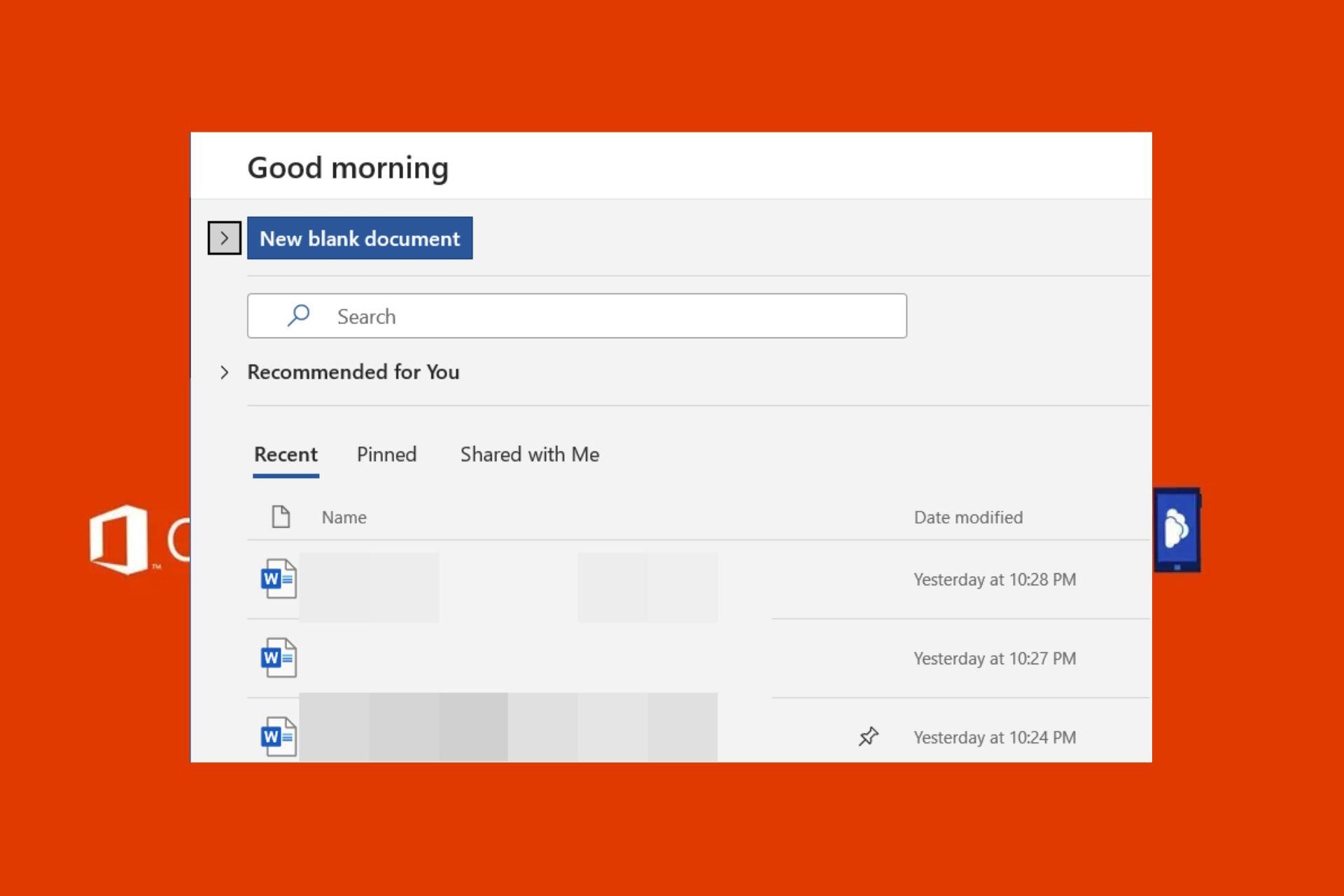Image resolution: width=1344 pixels, height=896 pixels.
Task: Click the Name column header to sort
Action: click(343, 517)
